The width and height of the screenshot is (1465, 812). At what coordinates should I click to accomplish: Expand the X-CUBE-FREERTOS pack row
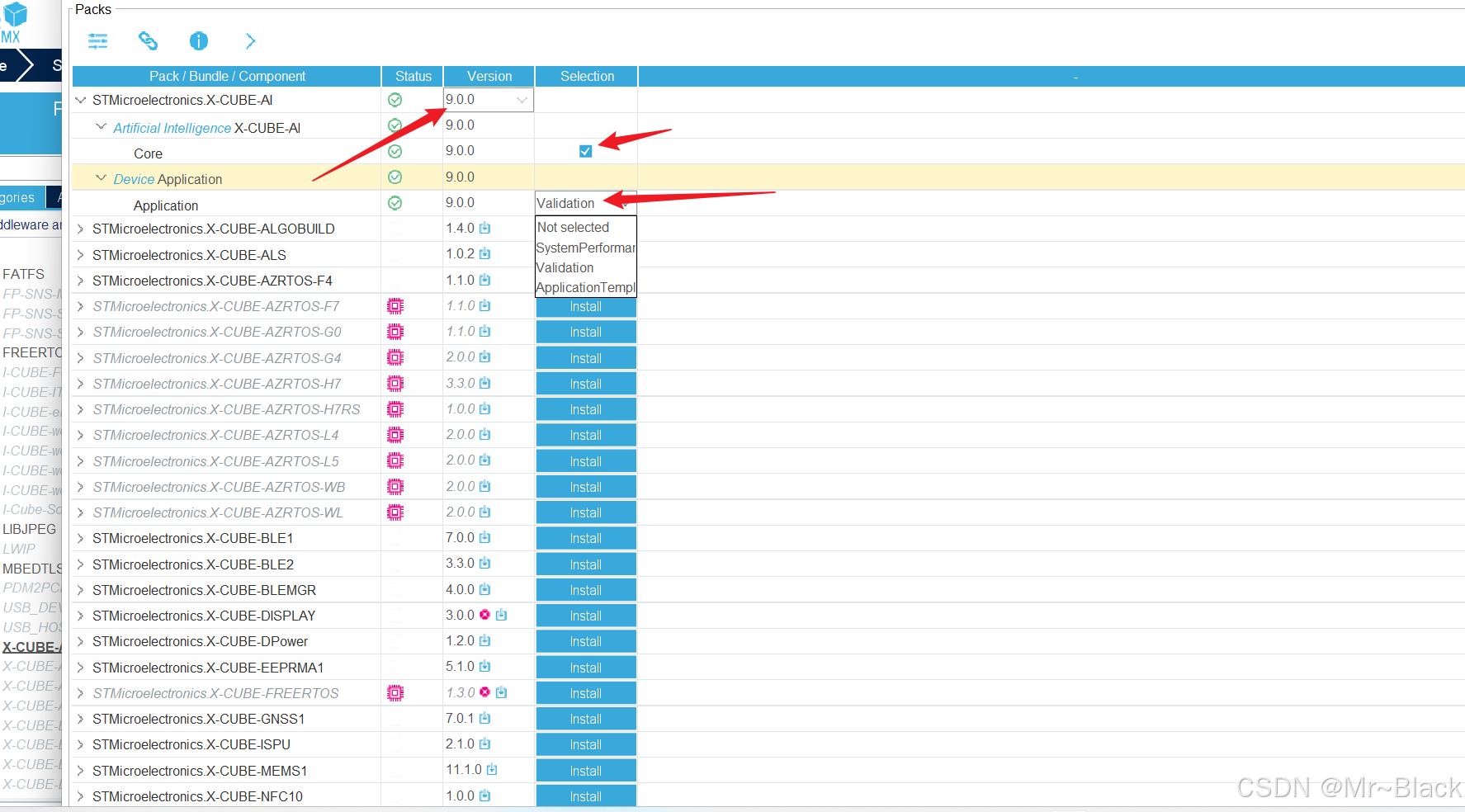pos(81,693)
